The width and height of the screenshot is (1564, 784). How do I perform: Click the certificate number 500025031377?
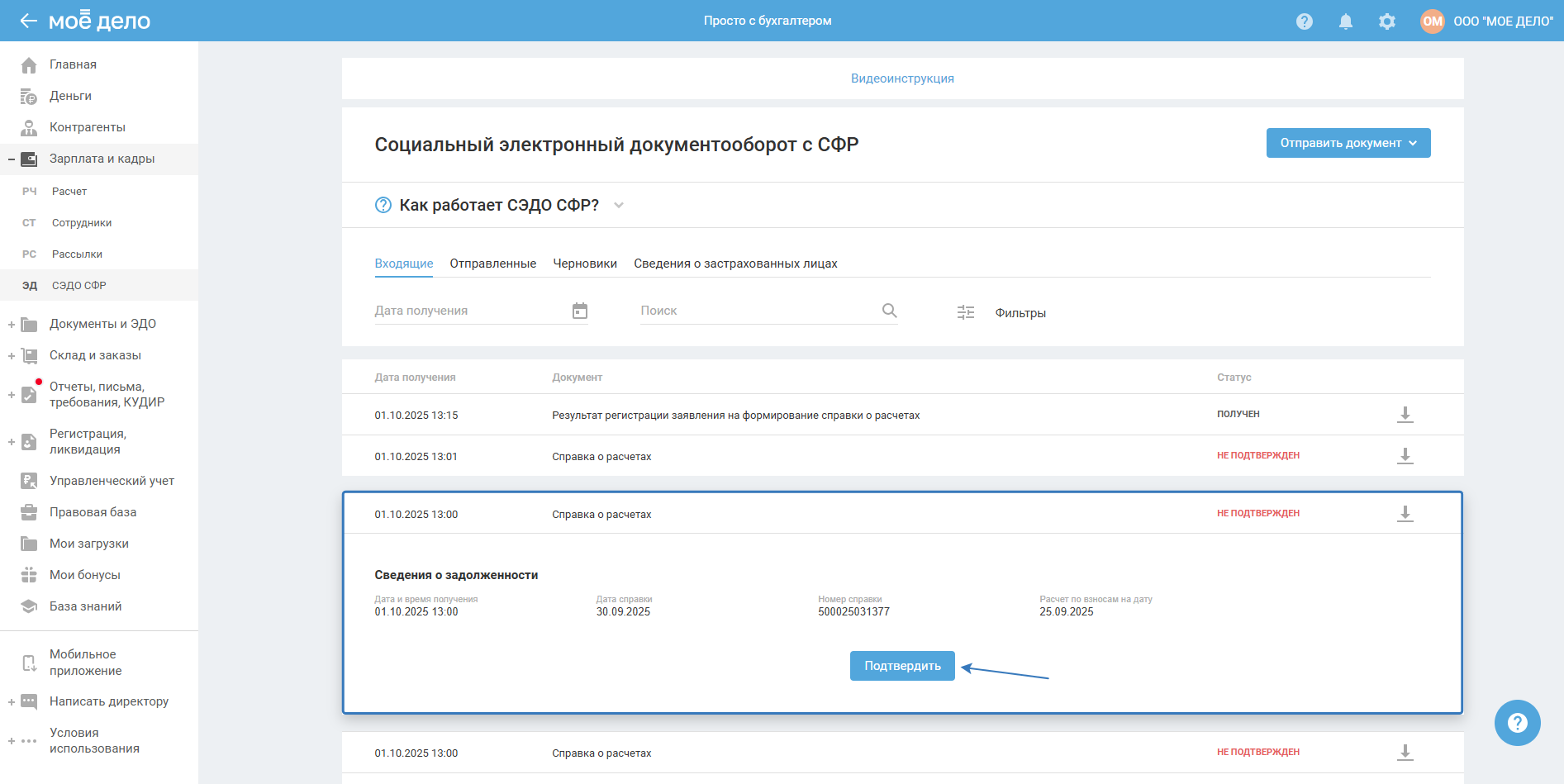(x=853, y=612)
